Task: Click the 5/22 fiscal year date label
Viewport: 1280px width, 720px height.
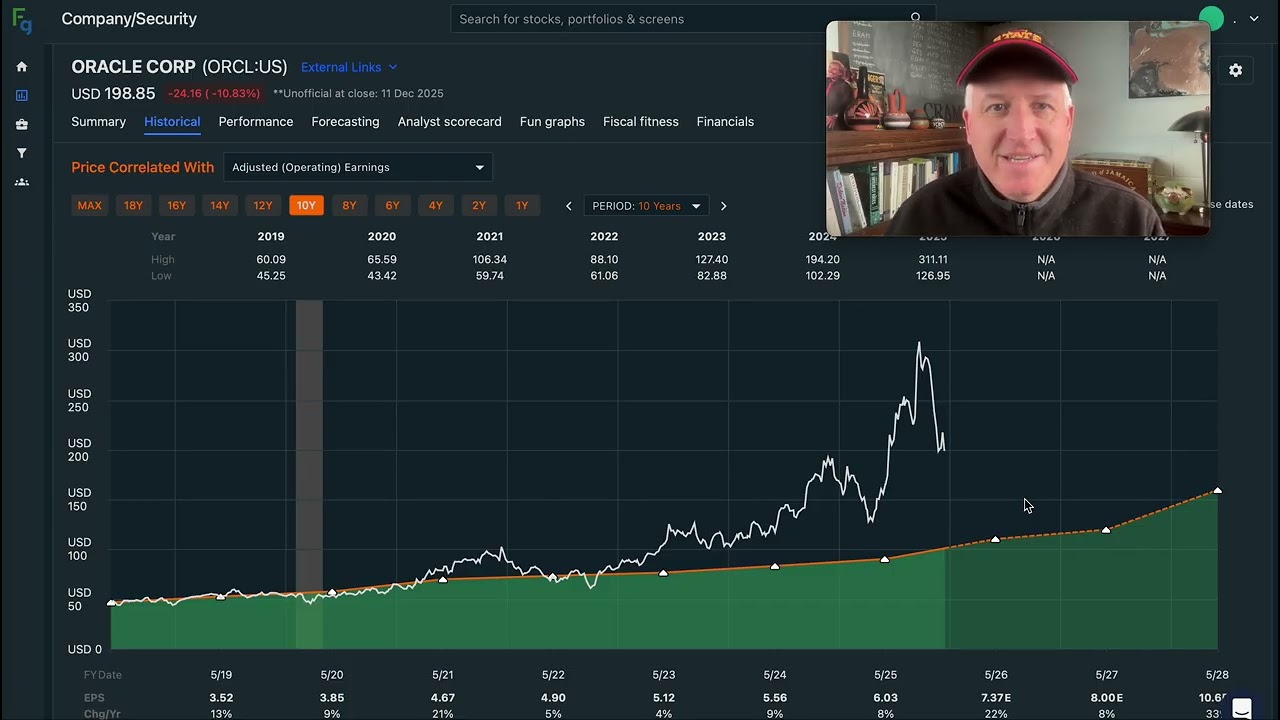Action: point(553,675)
